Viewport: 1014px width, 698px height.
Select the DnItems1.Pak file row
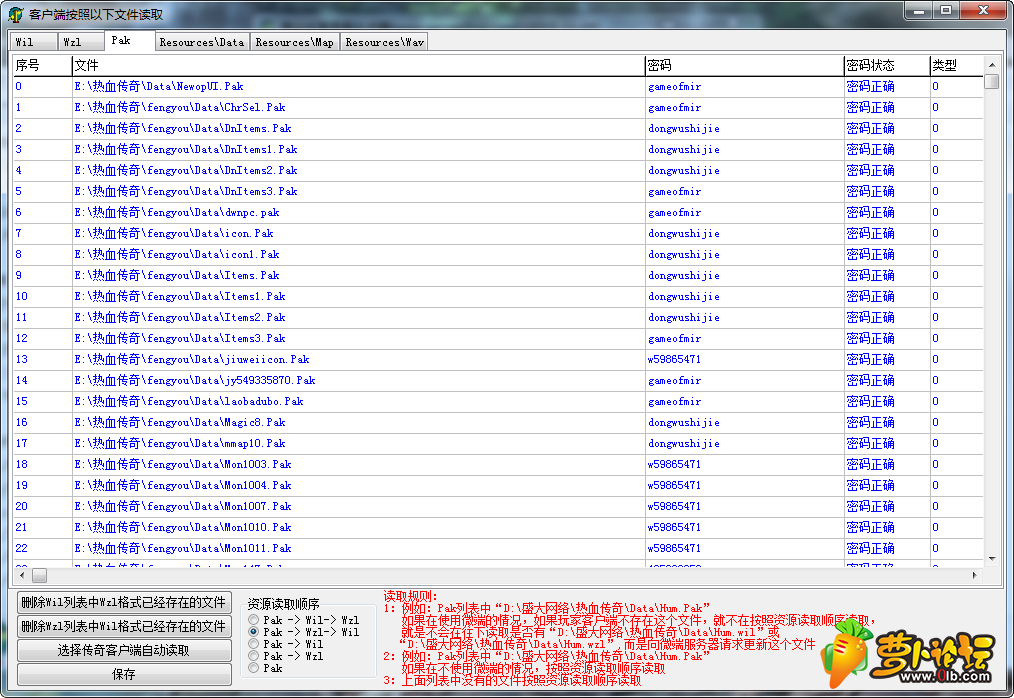(498, 149)
